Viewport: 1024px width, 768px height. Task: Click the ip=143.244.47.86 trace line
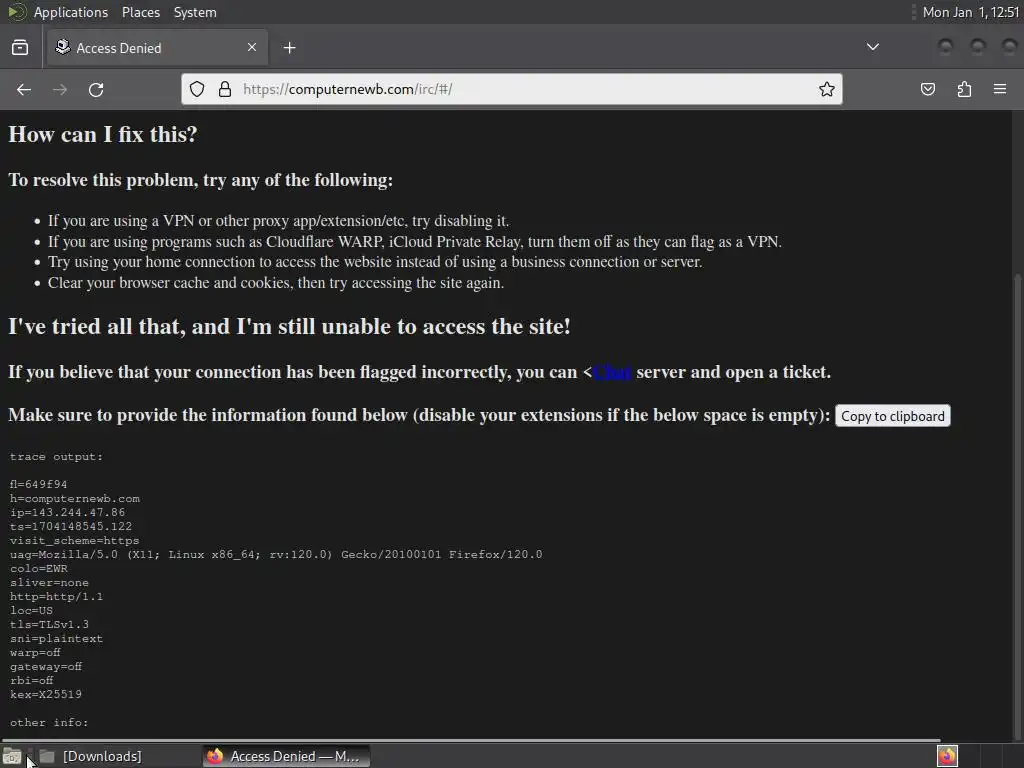click(x=67, y=513)
